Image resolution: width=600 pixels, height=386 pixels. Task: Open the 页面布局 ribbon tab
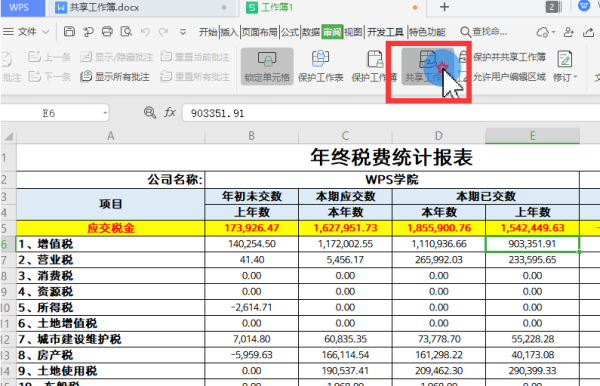tap(259, 32)
